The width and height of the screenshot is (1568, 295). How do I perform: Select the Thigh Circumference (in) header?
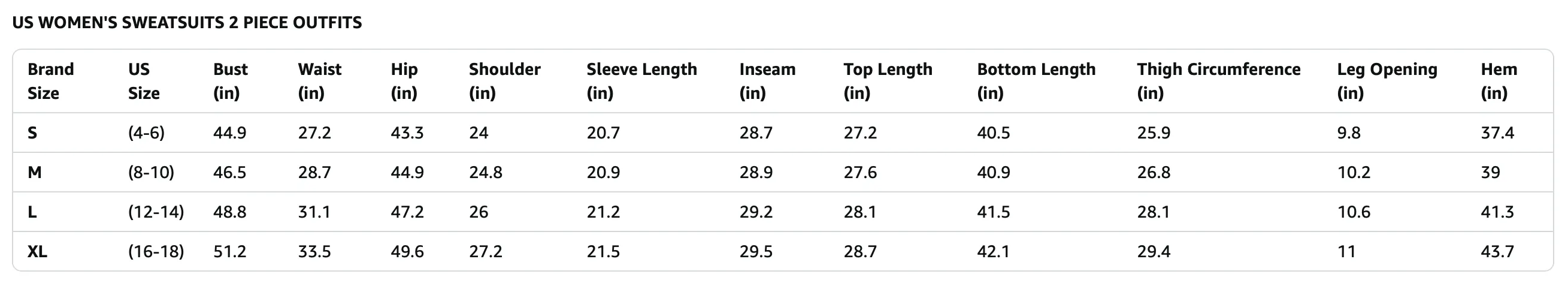[x=1219, y=81]
